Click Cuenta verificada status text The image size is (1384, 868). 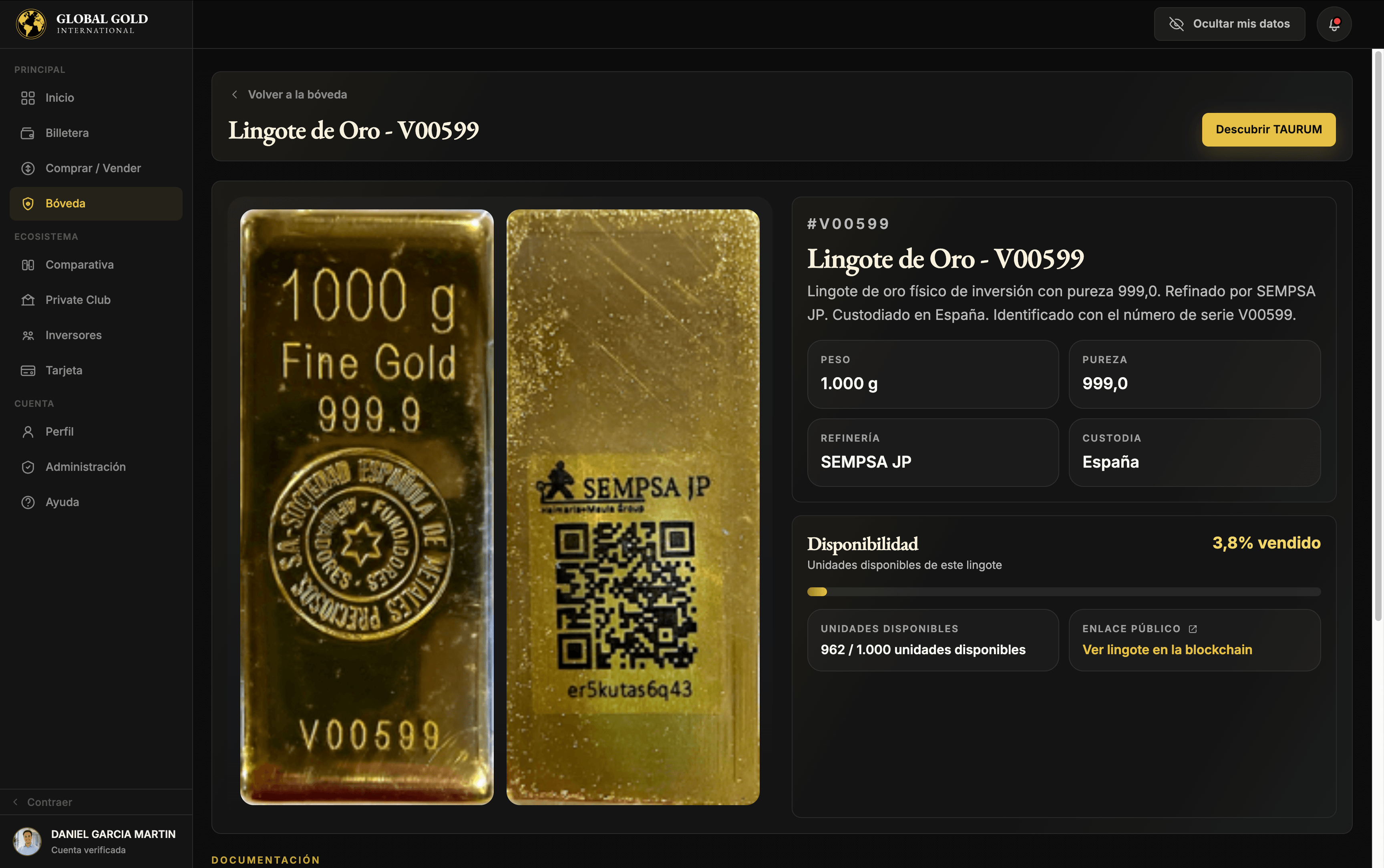click(89, 850)
